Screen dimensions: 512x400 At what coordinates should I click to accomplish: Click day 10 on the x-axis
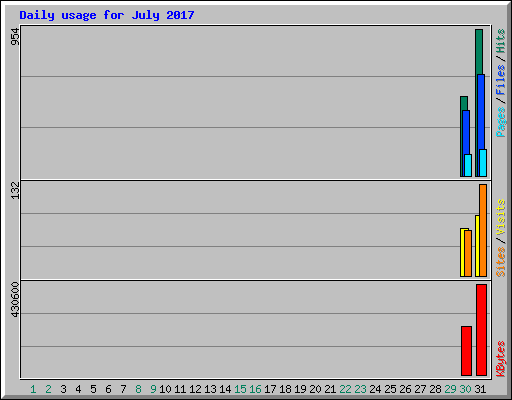click(x=165, y=389)
